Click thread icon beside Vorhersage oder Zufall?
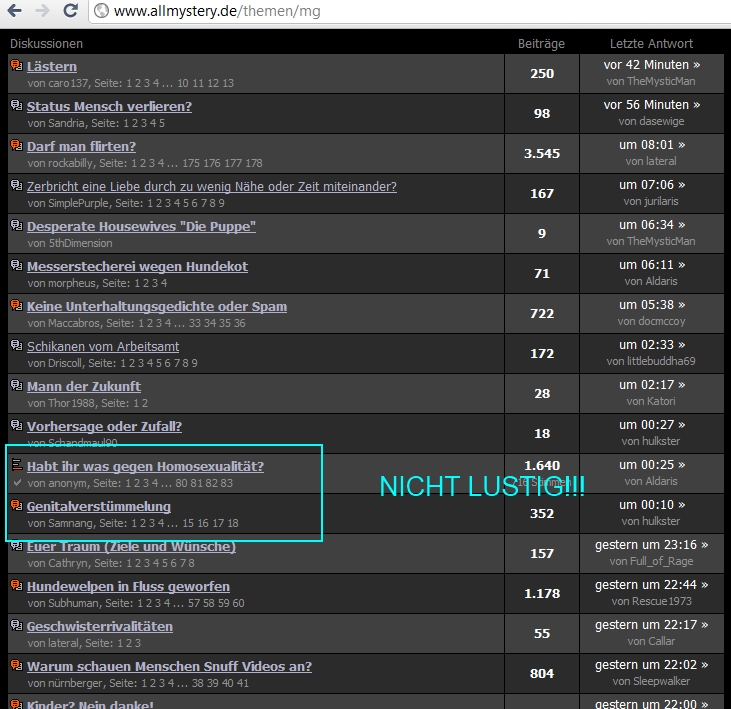Screen dimensions: 731x709 16,426
